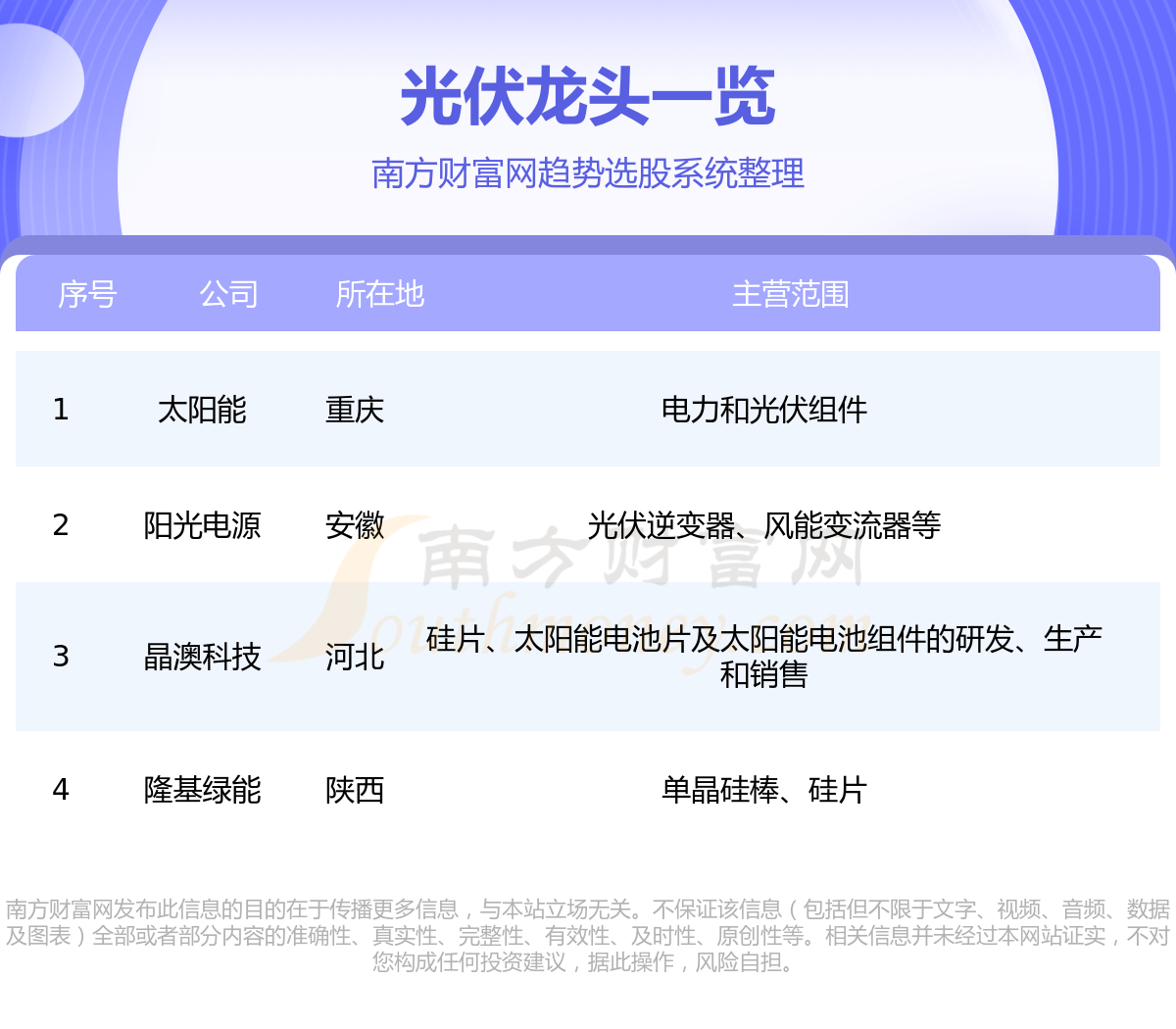Select business scope 电力和光伏组件
This screenshot has width=1176, height=1029.
[764, 410]
